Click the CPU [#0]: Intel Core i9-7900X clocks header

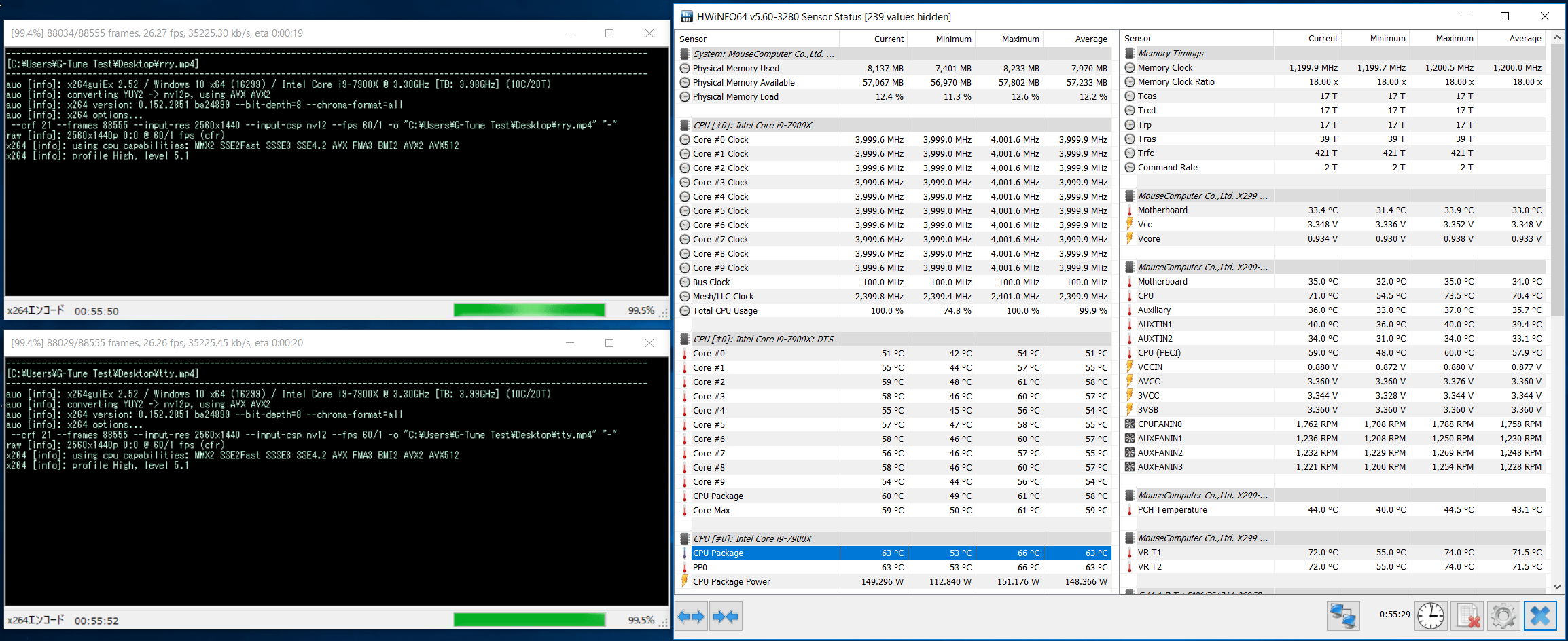pyautogui.click(x=752, y=126)
